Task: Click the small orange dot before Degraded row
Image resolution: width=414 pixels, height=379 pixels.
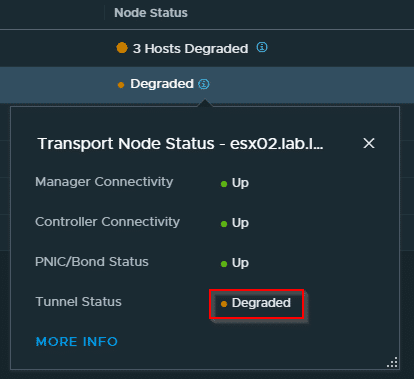Action: click(121, 85)
